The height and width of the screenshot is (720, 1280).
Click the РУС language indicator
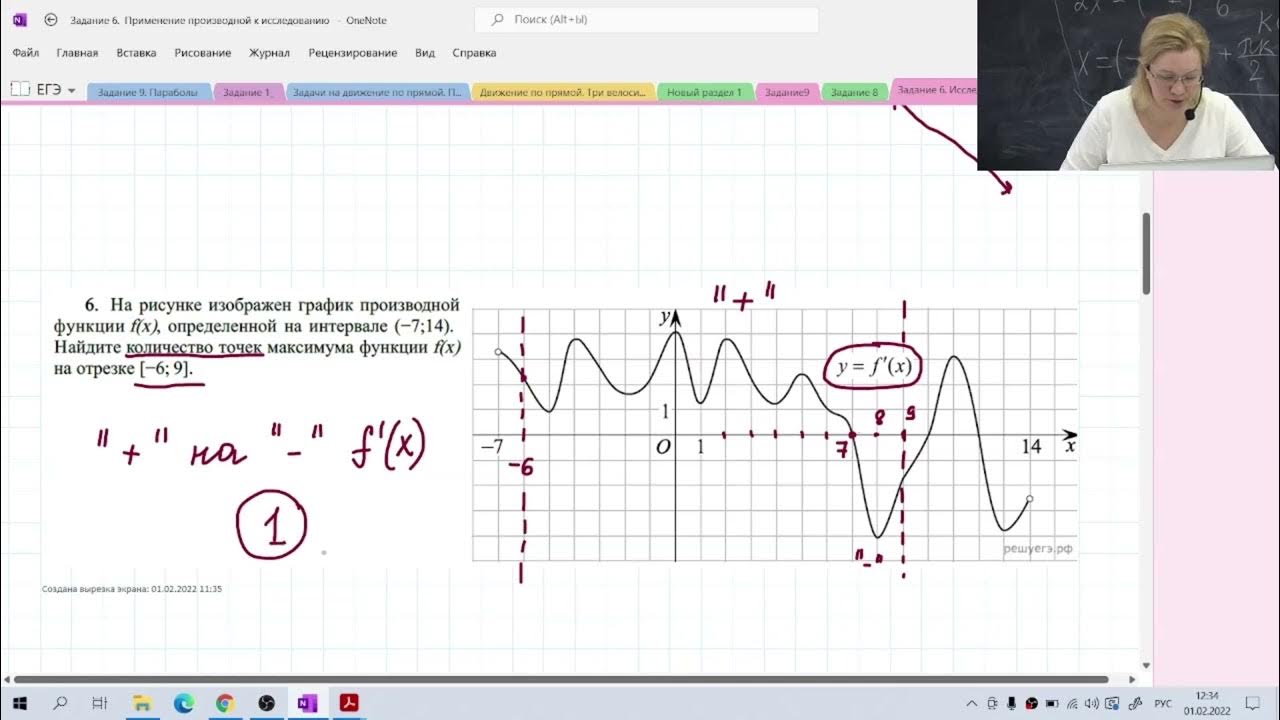pyautogui.click(x=1163, y=704)
